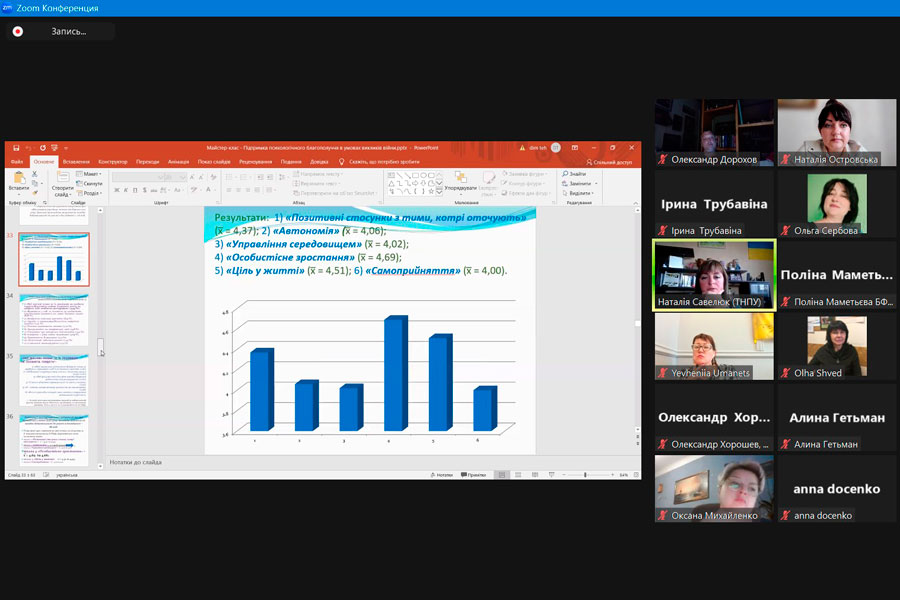Select Наталія Савелюк (ТНПУ) video tile

point(714,276)
